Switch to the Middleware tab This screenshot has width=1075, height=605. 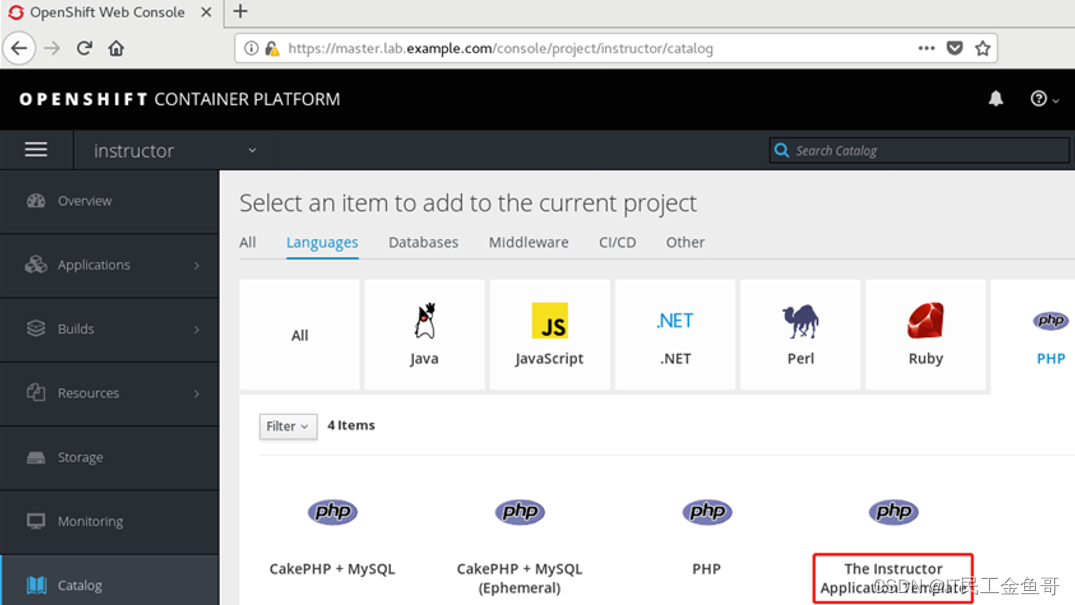[x=529, y=242]
